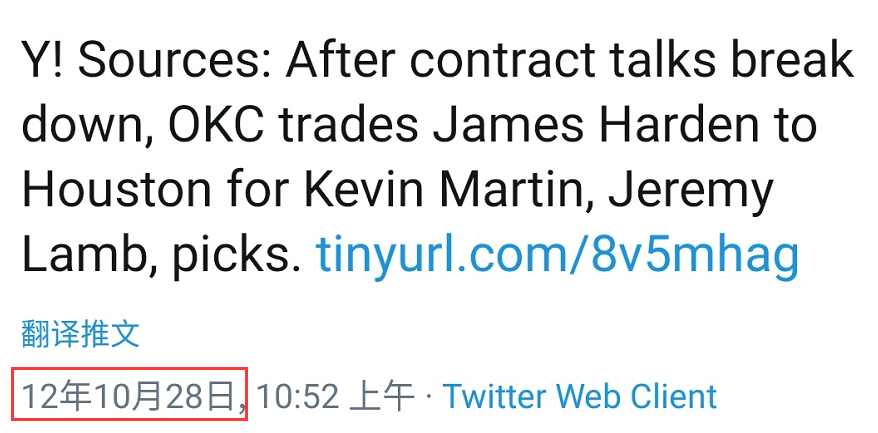The height and width of the screenshot is (433, 878).
Task: Open the Twitter Web Client source link
Action: pos(580,397)
